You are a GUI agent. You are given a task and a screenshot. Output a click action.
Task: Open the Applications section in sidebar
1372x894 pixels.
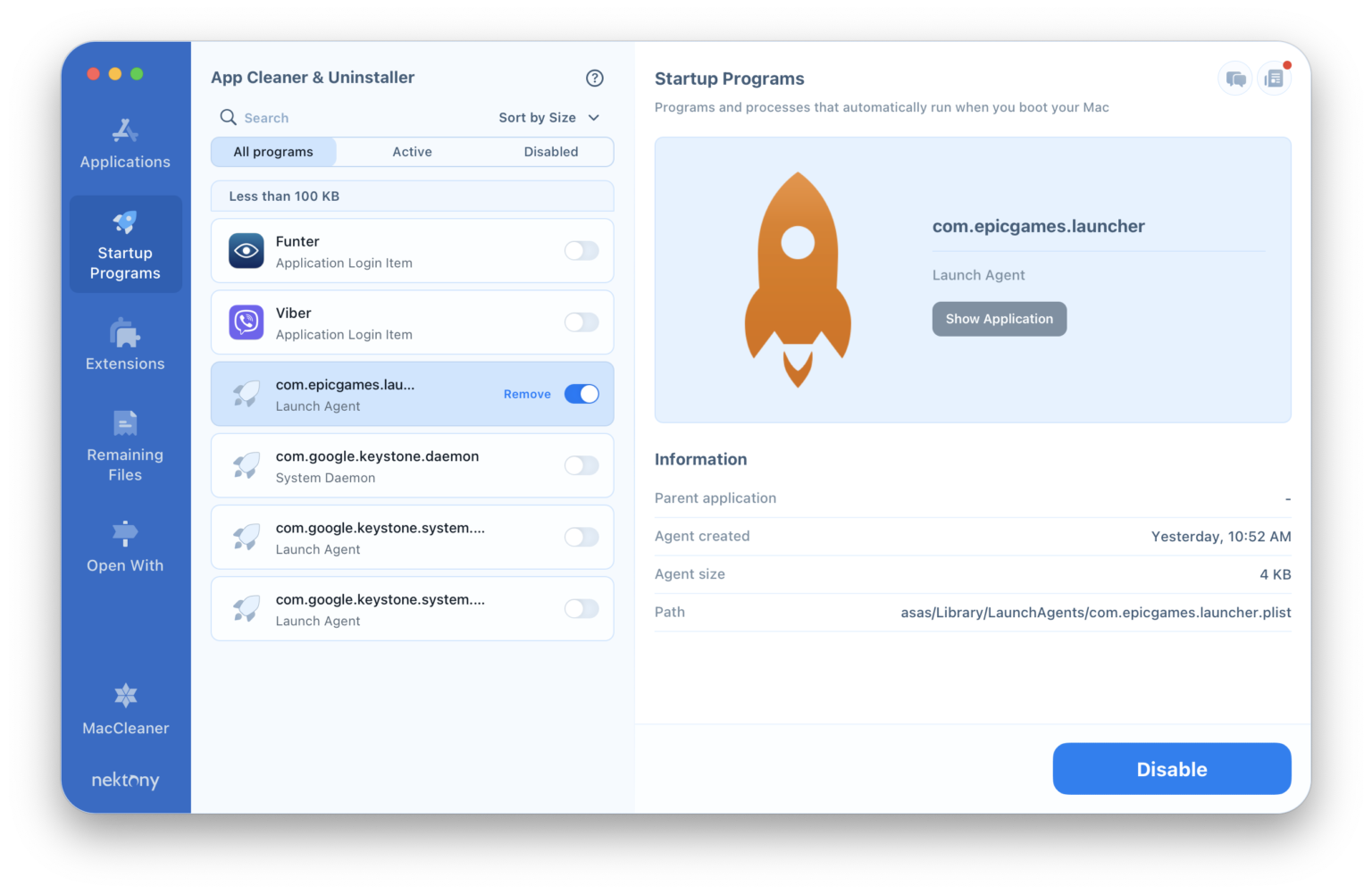pos(125,144)
